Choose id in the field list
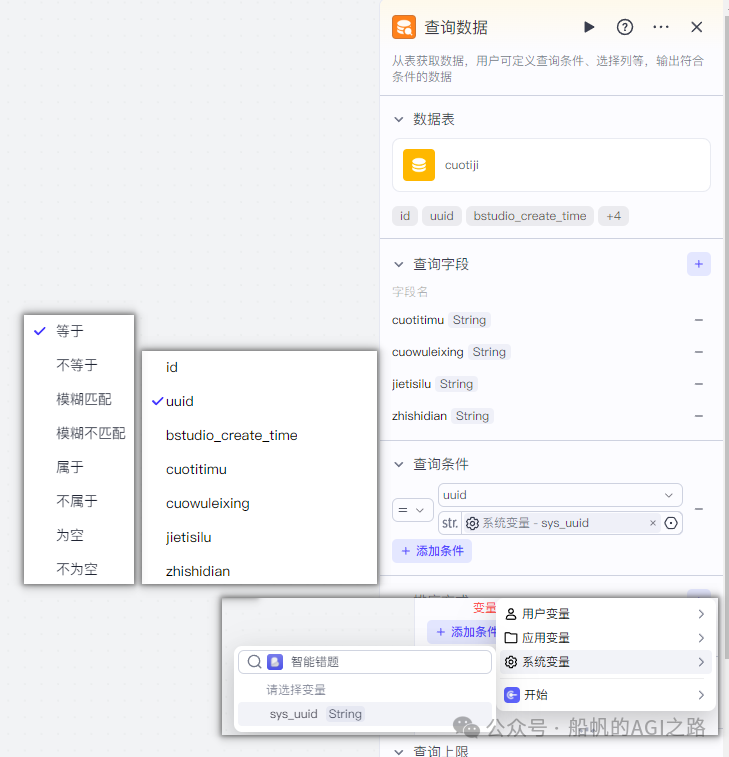The image size is (729, 757). [x=259, y=367]
